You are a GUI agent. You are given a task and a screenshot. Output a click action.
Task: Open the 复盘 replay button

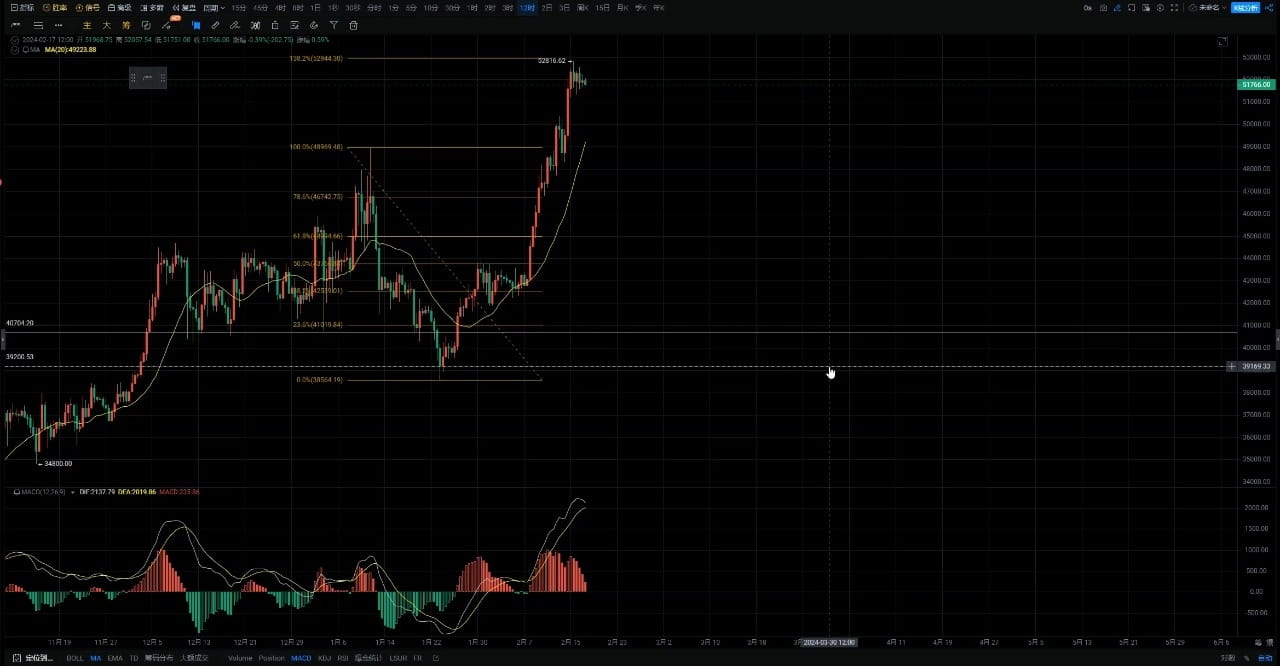coord(182,8)
